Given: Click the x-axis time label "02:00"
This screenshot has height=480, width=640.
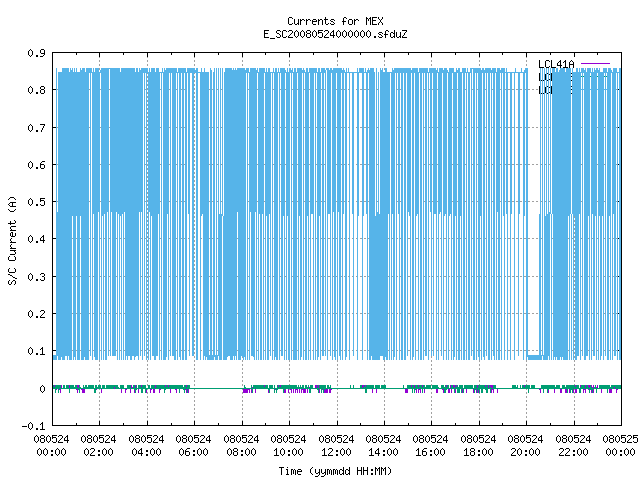Looking at the screenshot, I should (x=98, y=452).
